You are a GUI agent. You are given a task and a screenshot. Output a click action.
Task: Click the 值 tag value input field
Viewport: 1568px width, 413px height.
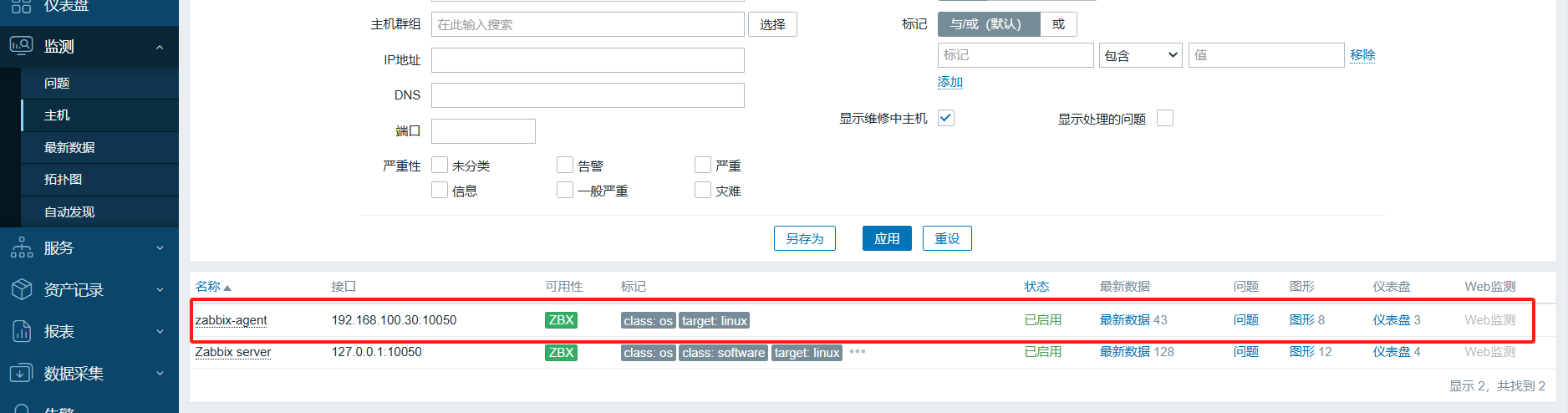coord(1266,55)
